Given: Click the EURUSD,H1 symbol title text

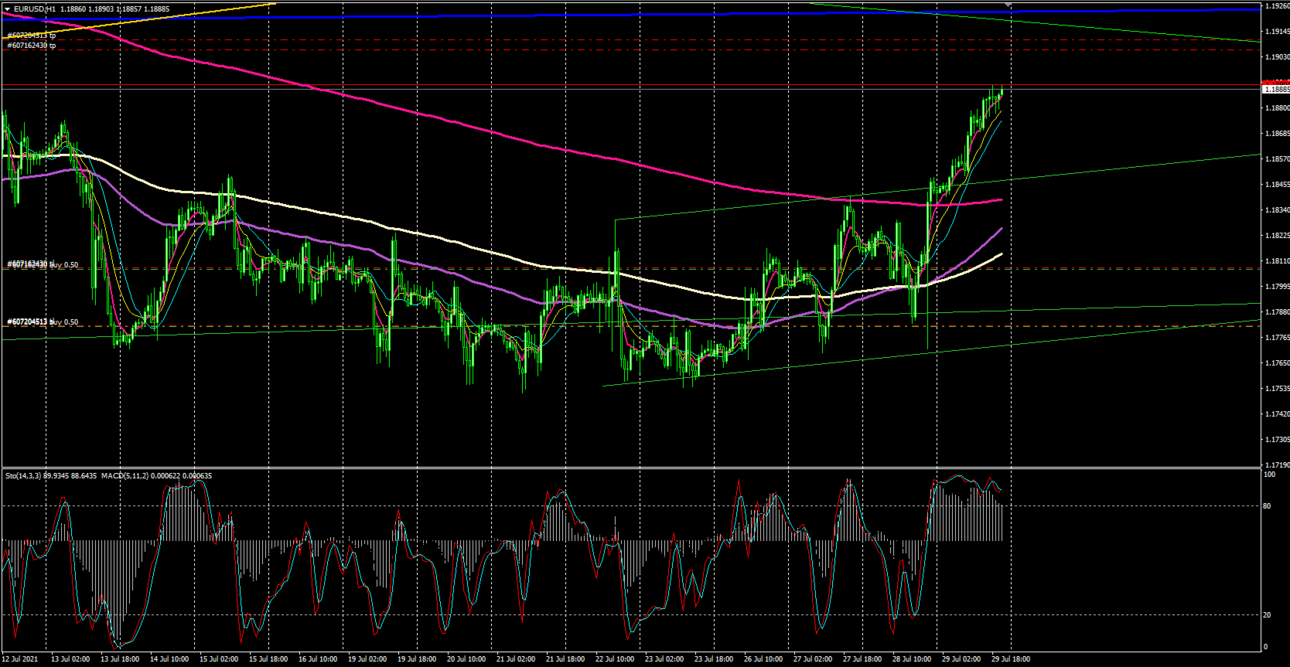Looking at the screenshot, I should click(35, 9).
